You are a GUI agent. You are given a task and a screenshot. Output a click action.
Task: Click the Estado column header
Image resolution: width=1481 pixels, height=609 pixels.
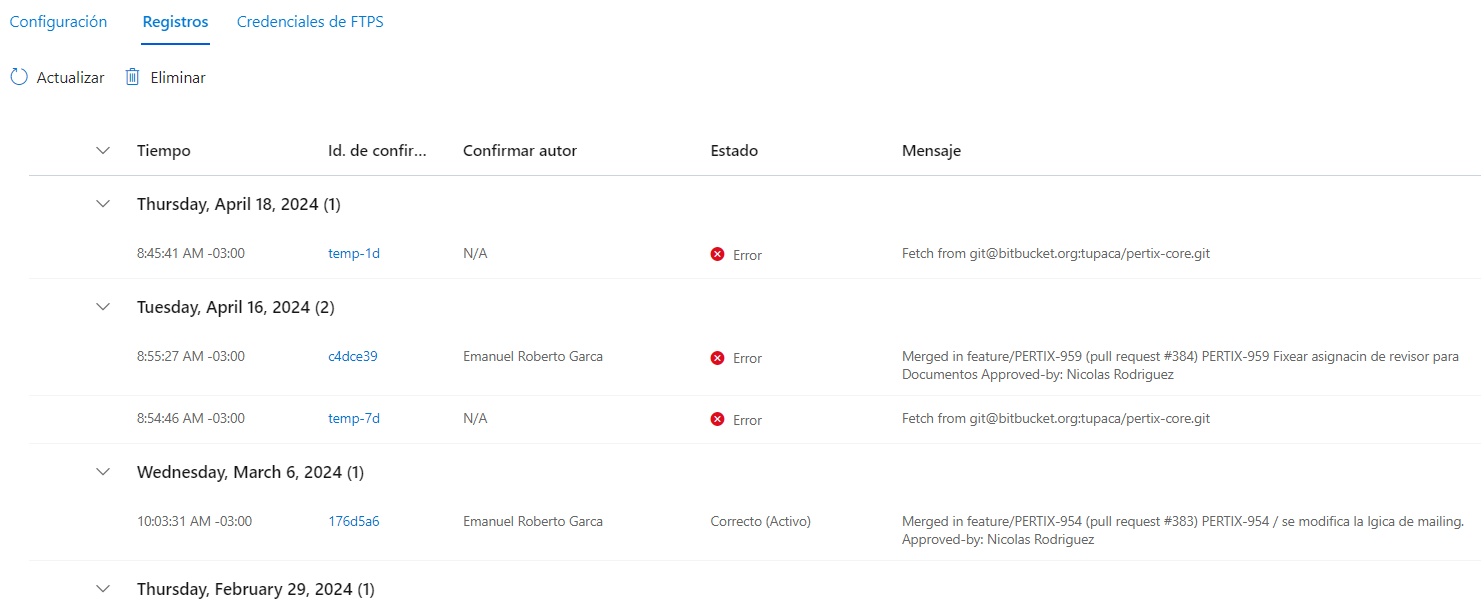point(734,151)
